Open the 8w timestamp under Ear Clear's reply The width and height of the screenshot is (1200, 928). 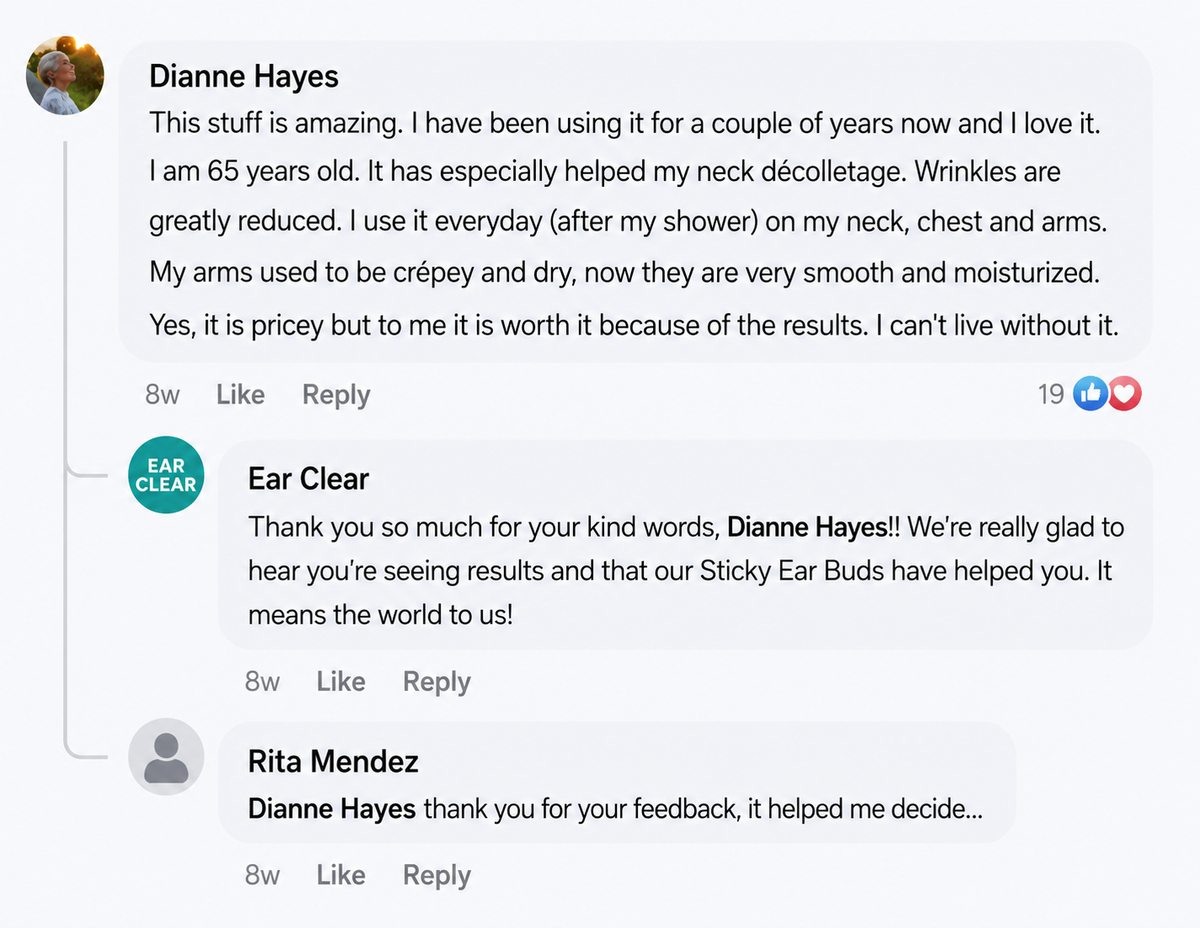[262, 682]
